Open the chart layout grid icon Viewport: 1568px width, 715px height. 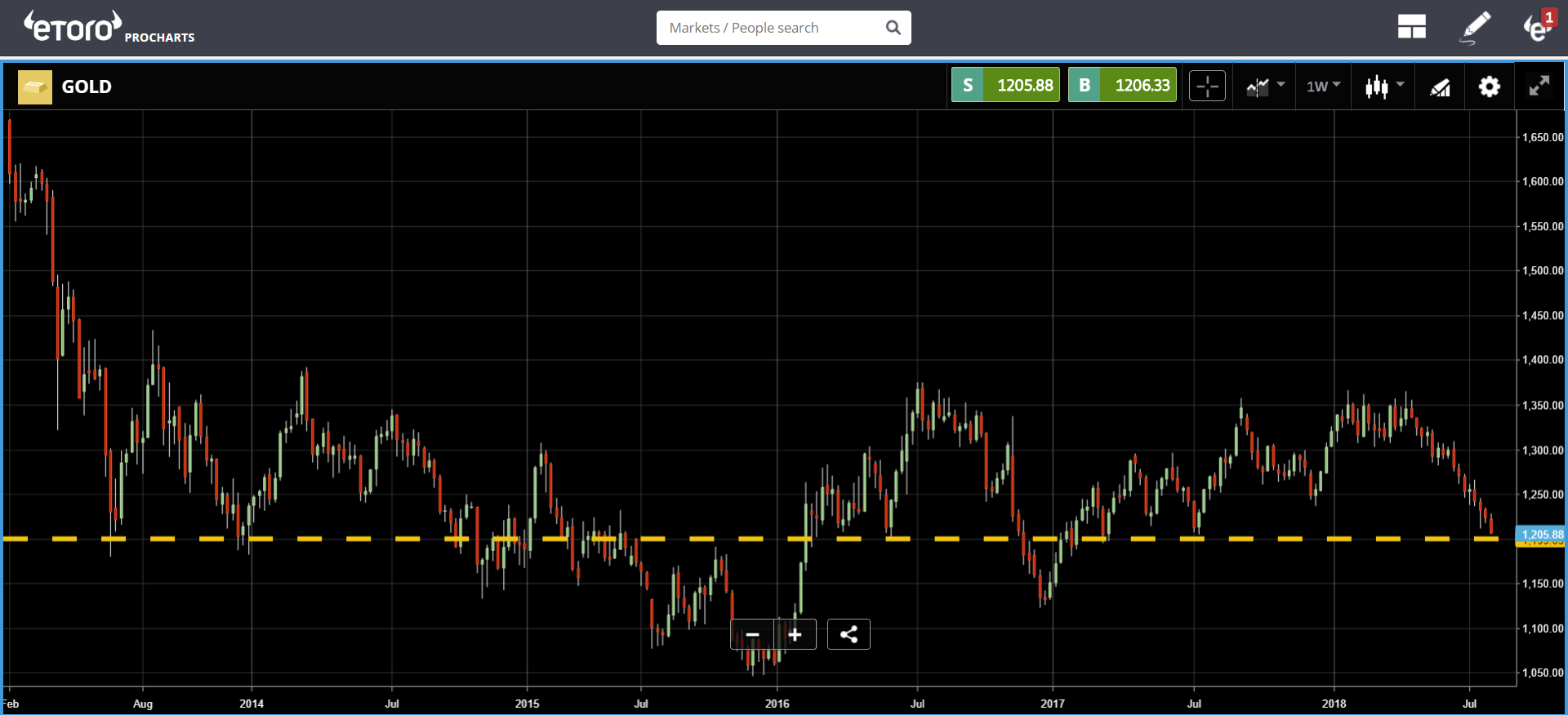pyautogui.click(x=1411, y=27)
